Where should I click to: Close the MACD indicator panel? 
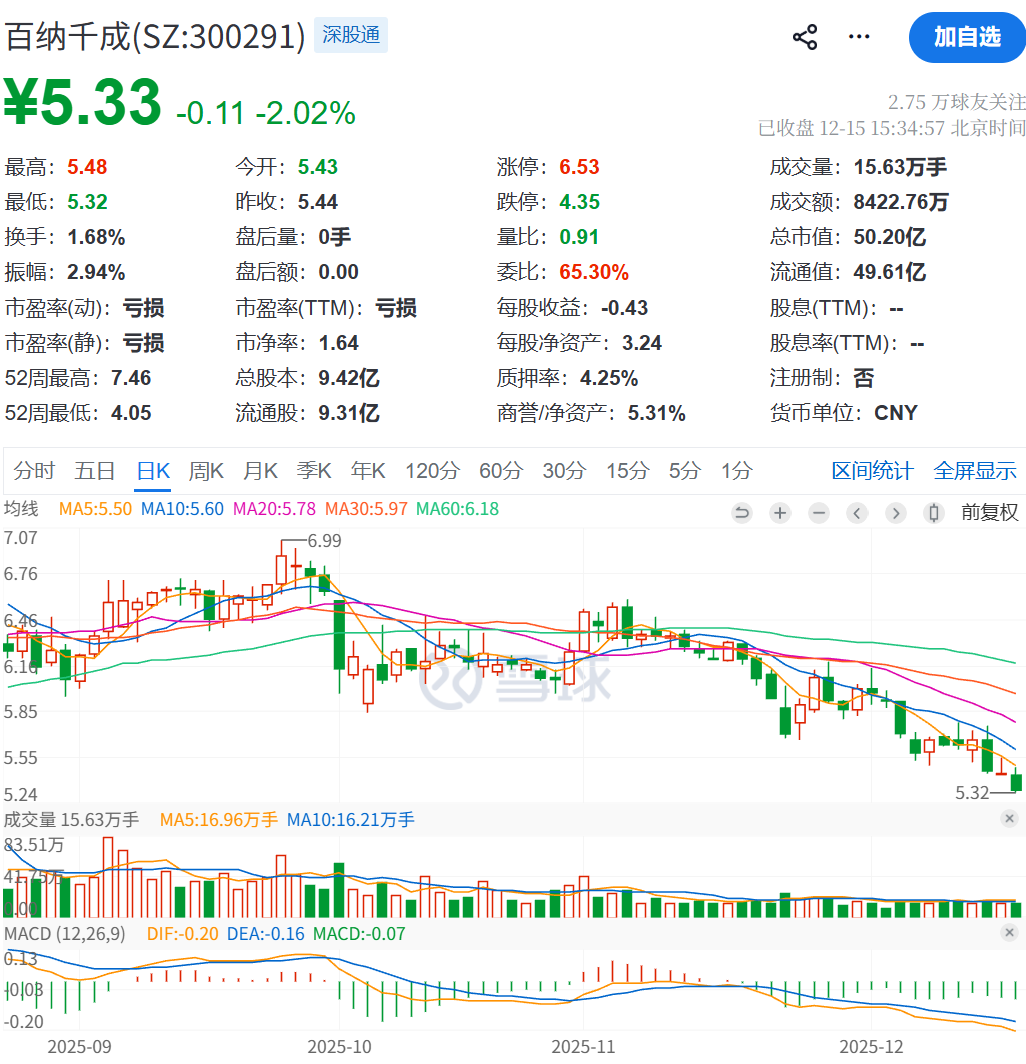[1010, 933]
